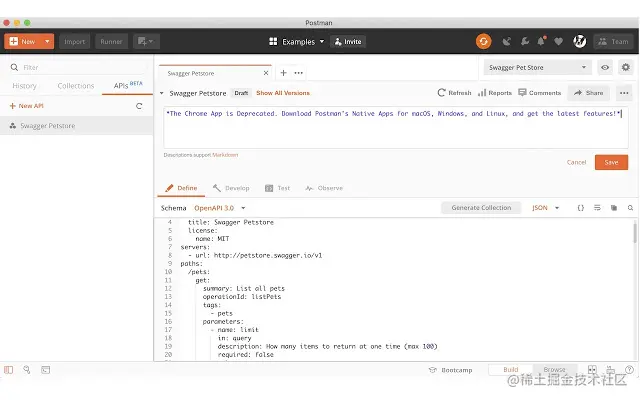Click Show All Versions link
This screenshot has width=640, height=400.
[283, 93]
